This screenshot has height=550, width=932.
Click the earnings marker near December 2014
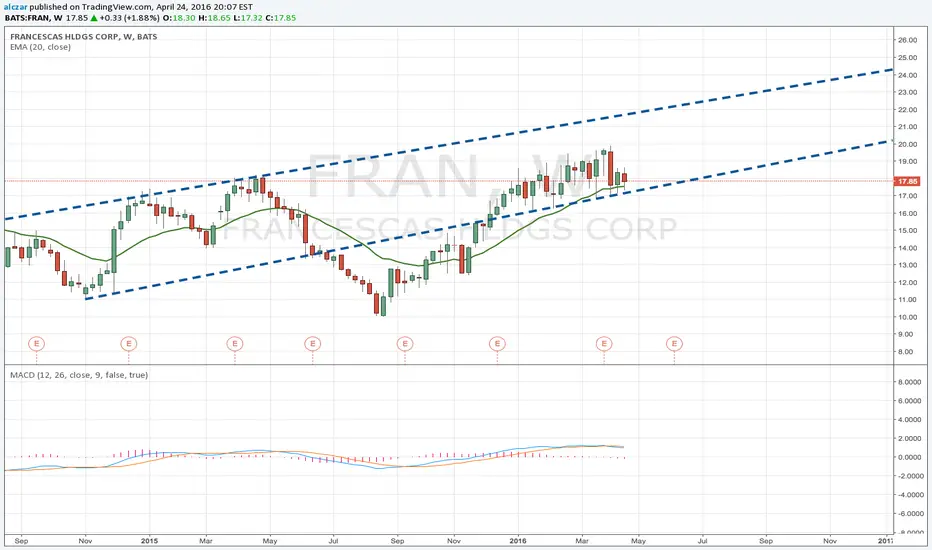[x=128, y=344]
